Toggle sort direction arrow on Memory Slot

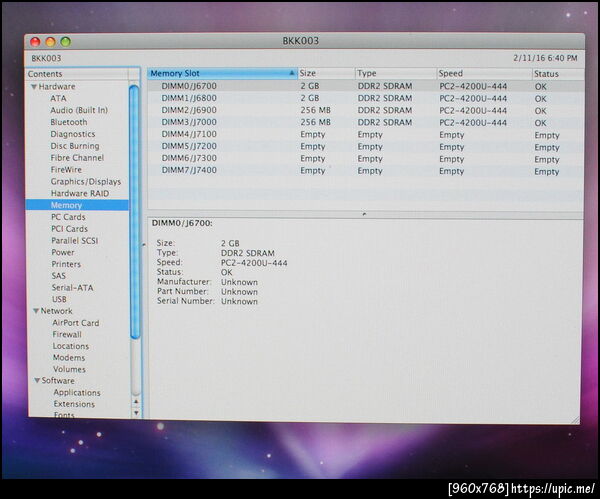[x=292, y=73]
